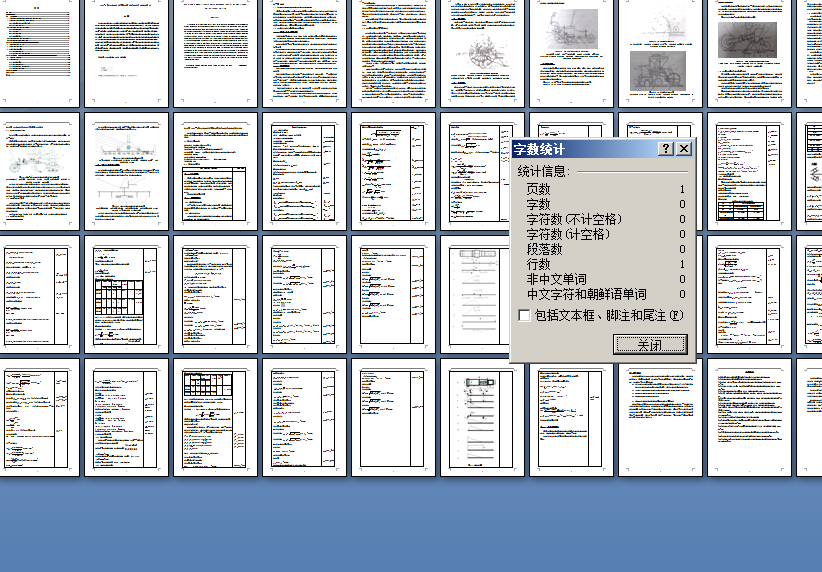Close the 字数统计 dialog with the X
The height and width of the screenshot is (572, 822).
tap(684, 149)
